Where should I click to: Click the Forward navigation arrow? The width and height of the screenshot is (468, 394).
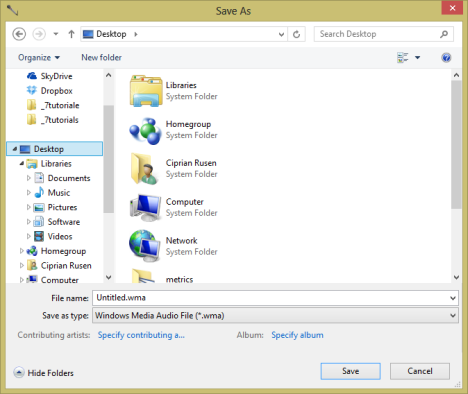tap(39, 34)
